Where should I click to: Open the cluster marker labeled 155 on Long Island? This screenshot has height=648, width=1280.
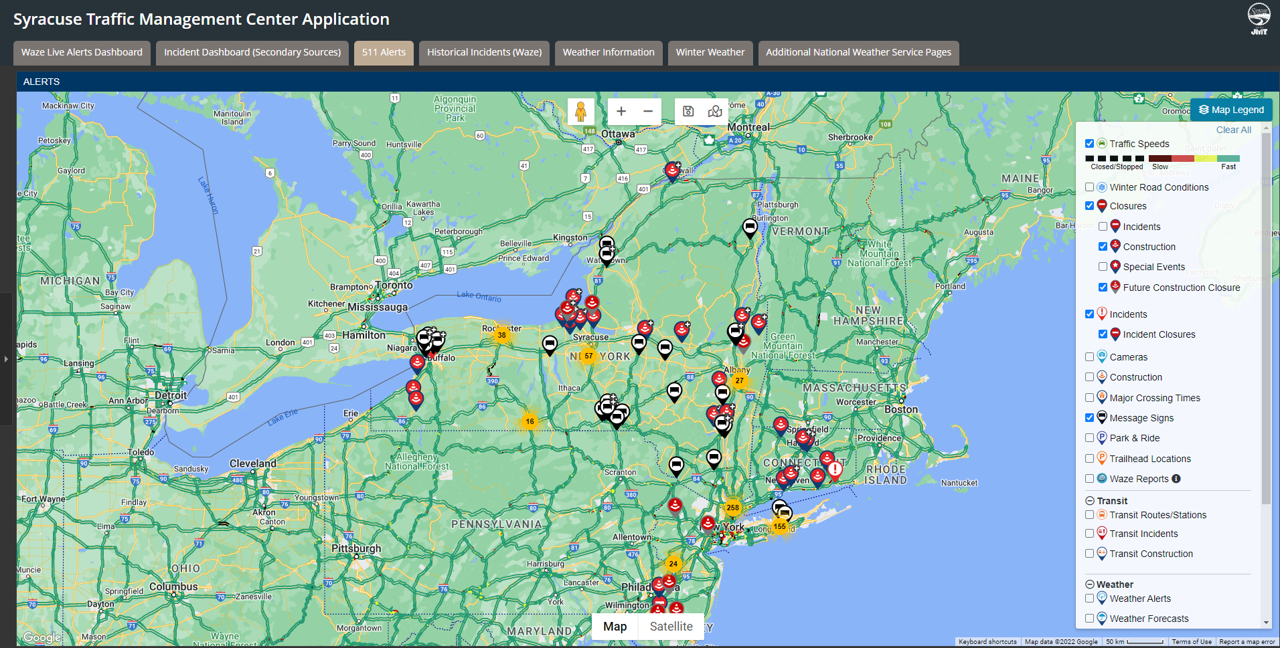pos(780,526)
